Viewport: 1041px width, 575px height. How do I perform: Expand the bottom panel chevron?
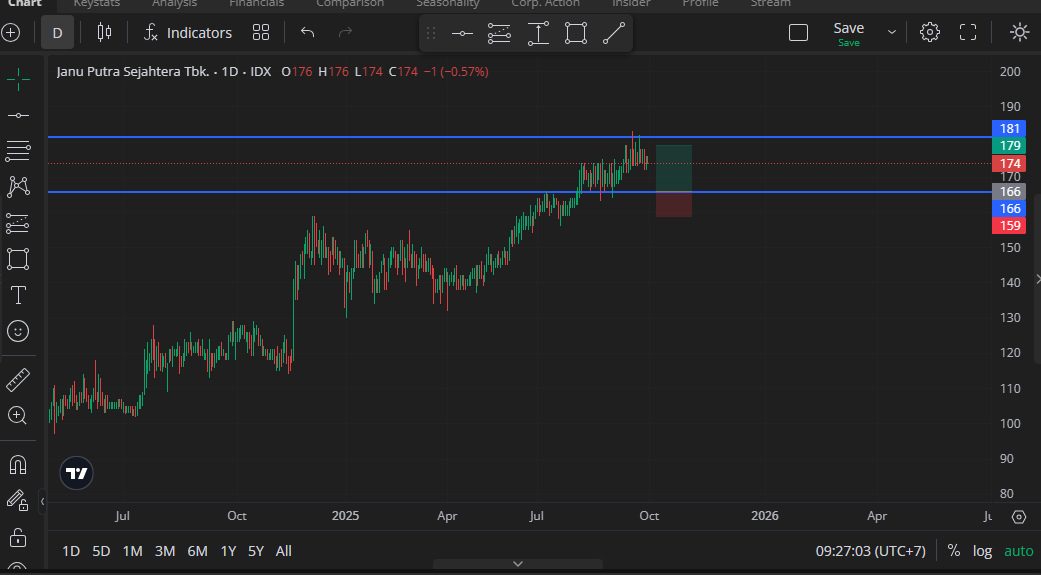[x=518, y=564]
